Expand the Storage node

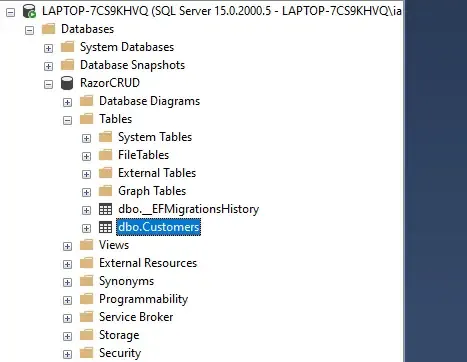tap(67, 336)
